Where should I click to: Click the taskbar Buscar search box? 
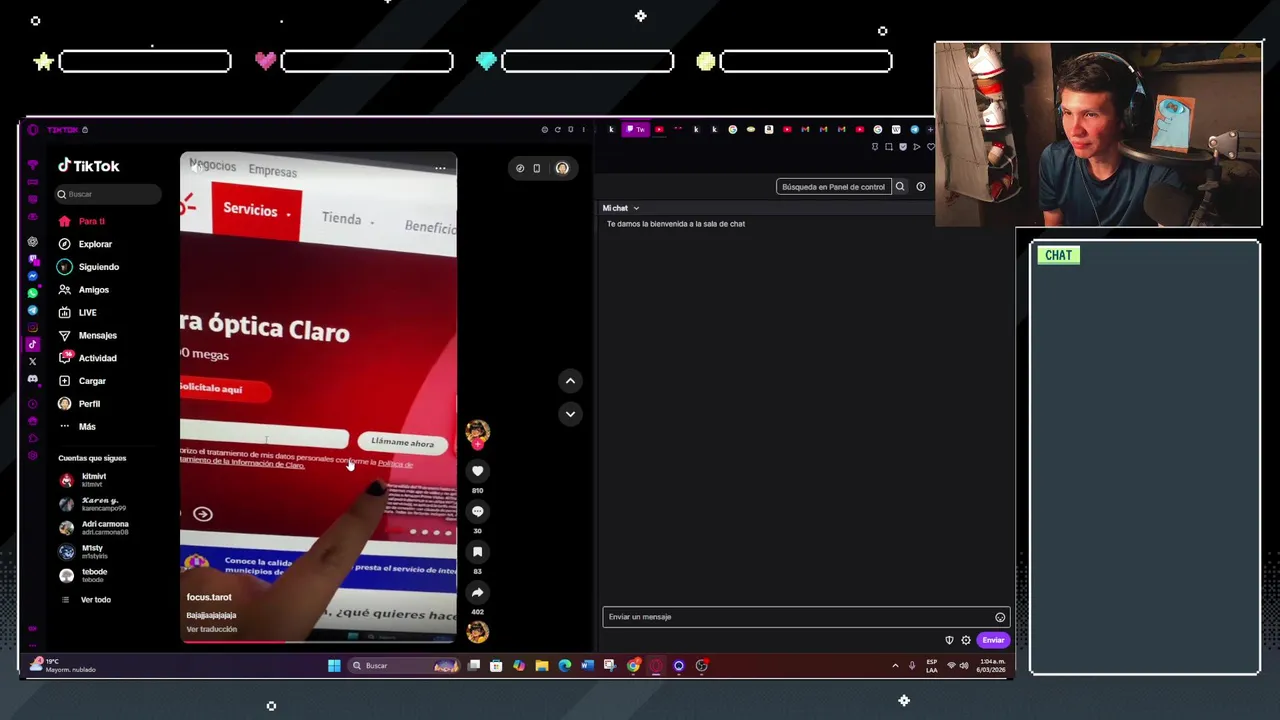click(x=403, y=666)
